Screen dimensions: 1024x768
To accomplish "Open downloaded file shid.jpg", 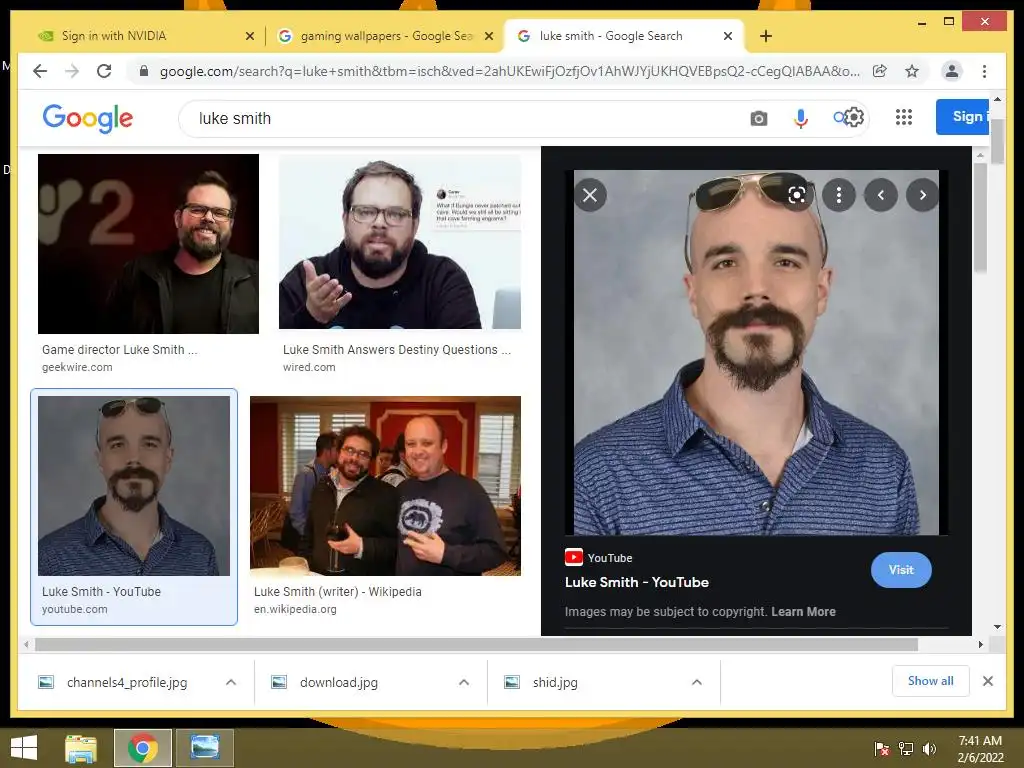I will (554, 682).
